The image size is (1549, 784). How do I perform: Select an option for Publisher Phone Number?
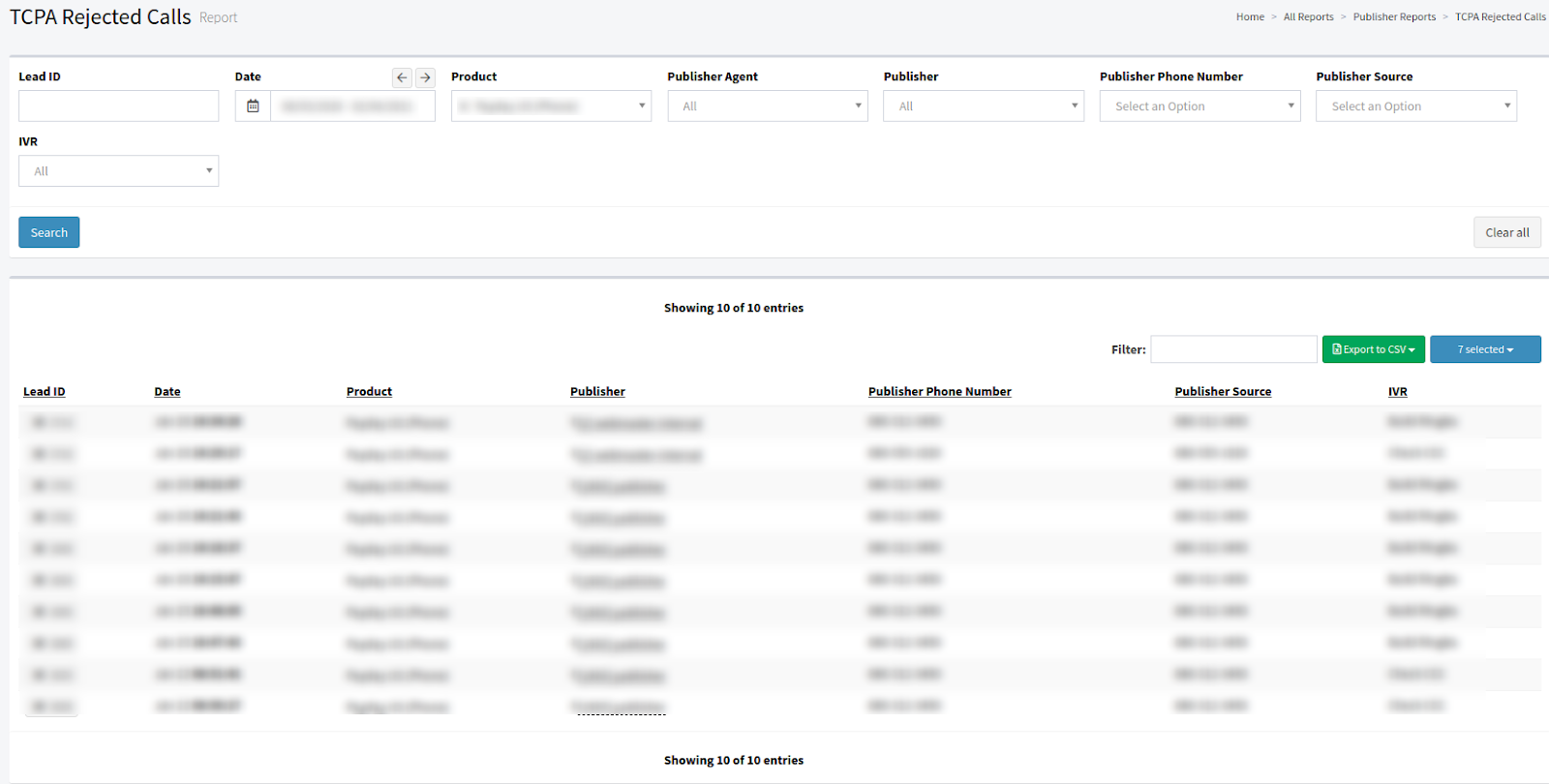tap(1200, 106)
